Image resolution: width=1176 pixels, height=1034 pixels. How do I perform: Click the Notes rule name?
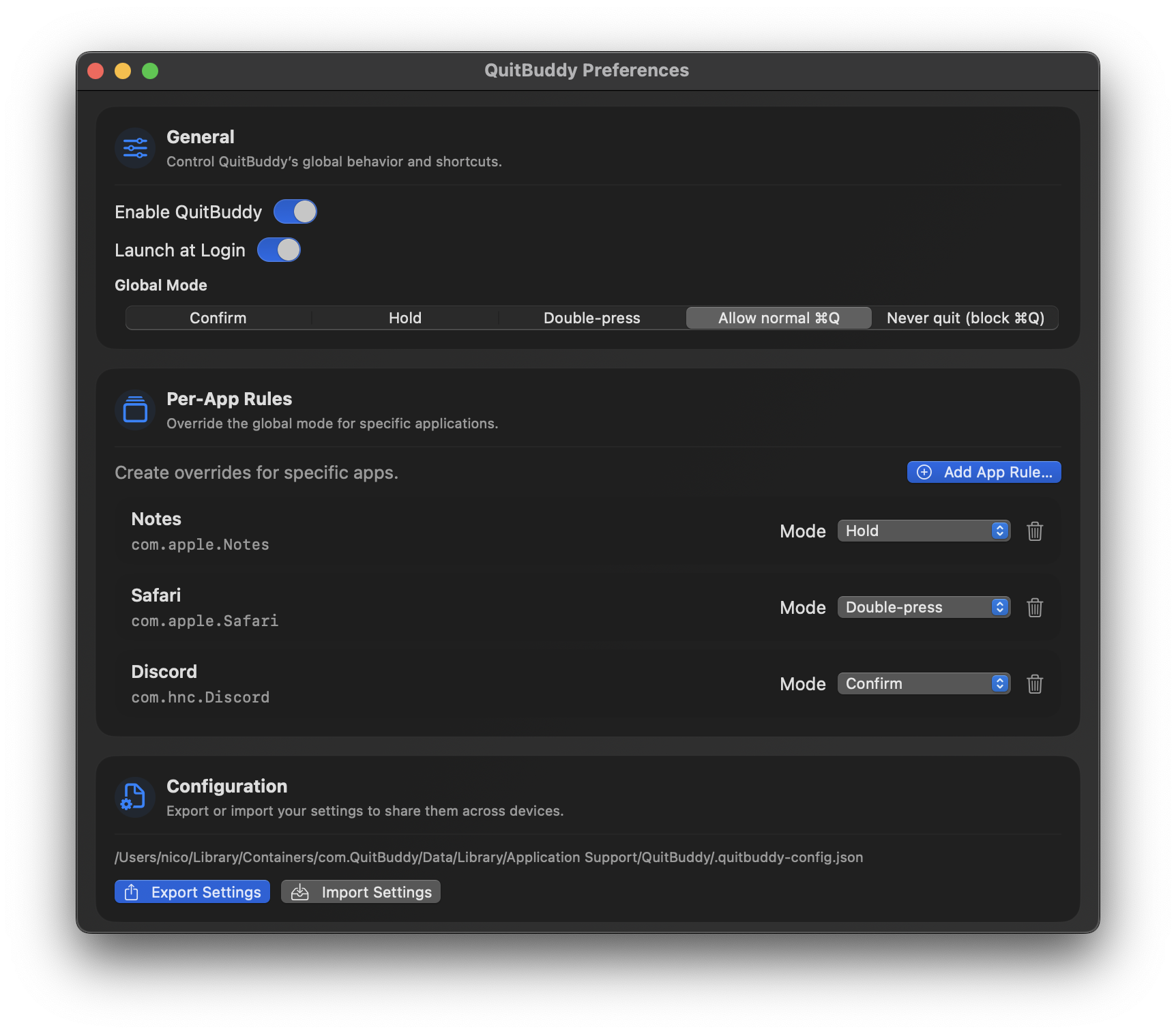156,519
